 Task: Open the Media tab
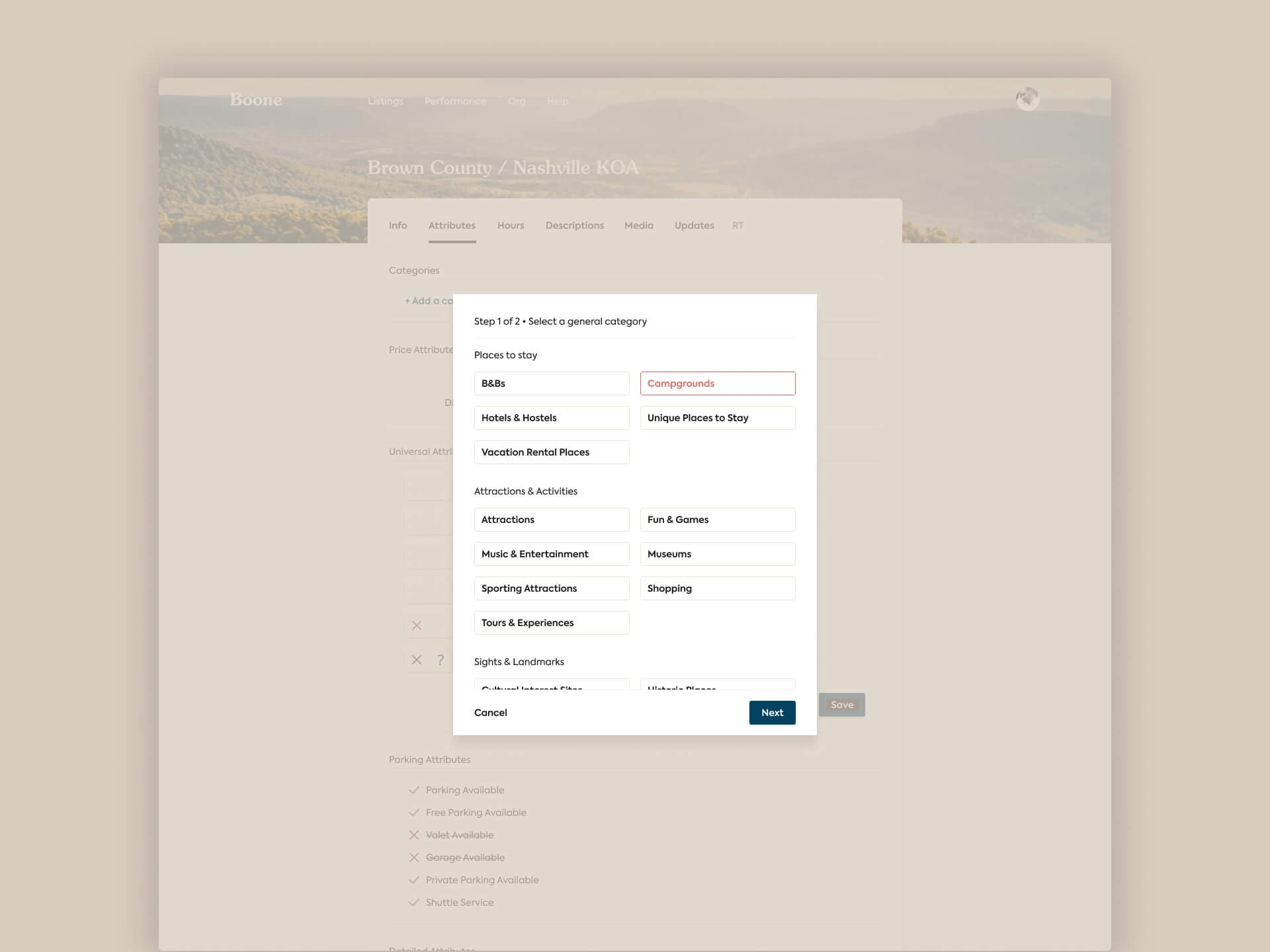point(639,225)
